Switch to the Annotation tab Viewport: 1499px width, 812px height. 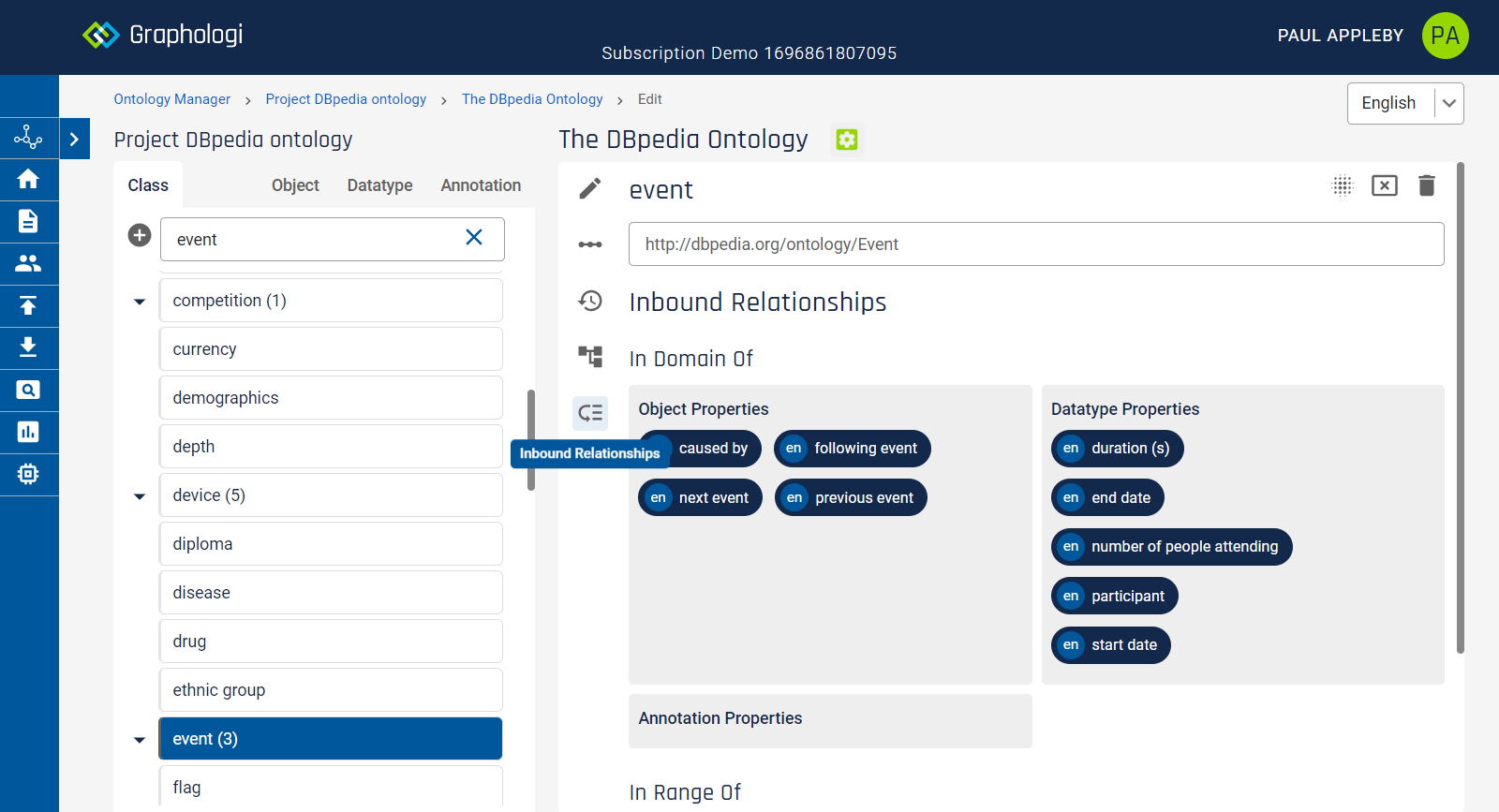pos(481,185)
